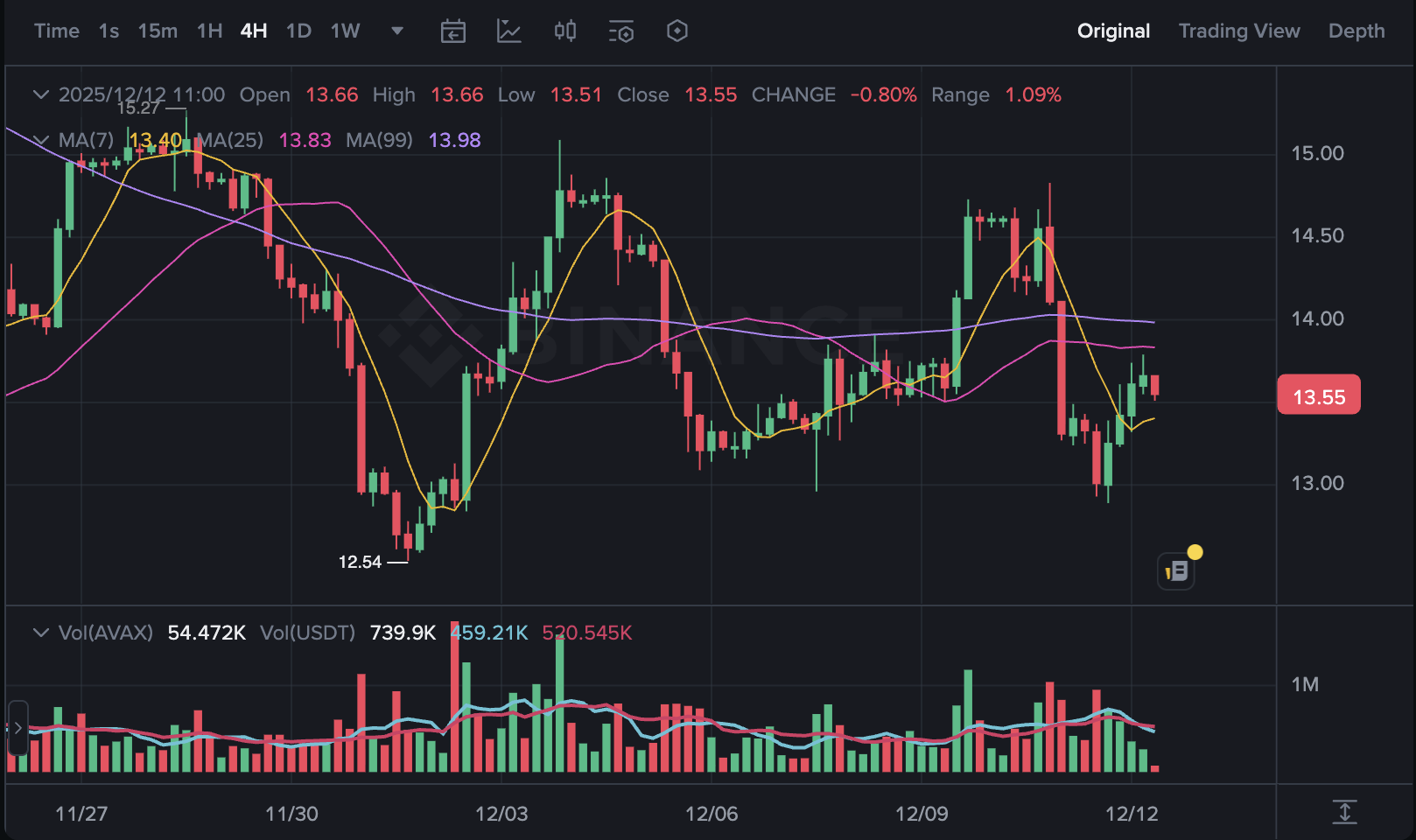
Task: Click the Time interval button
Action: click(57, 31)
